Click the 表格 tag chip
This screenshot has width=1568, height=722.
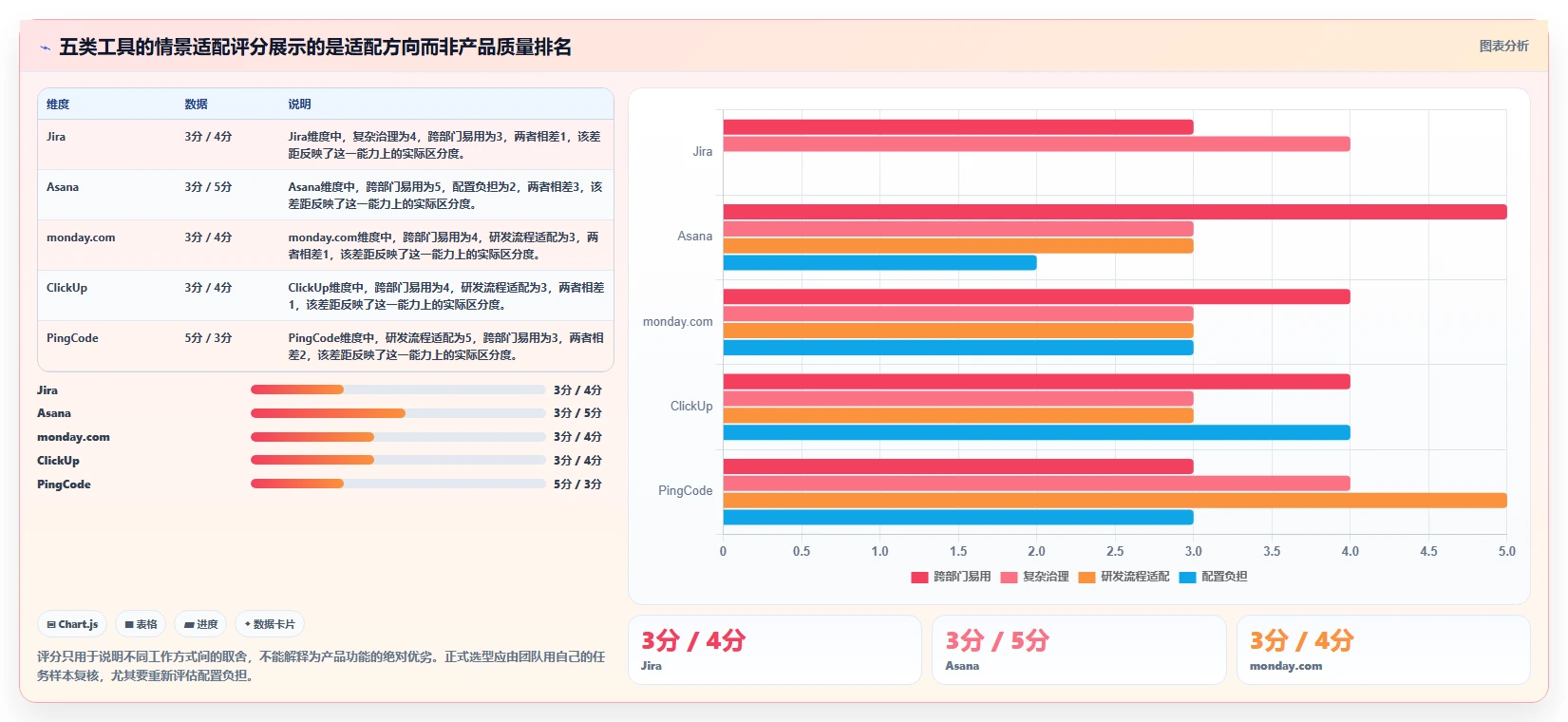(141, 624)
